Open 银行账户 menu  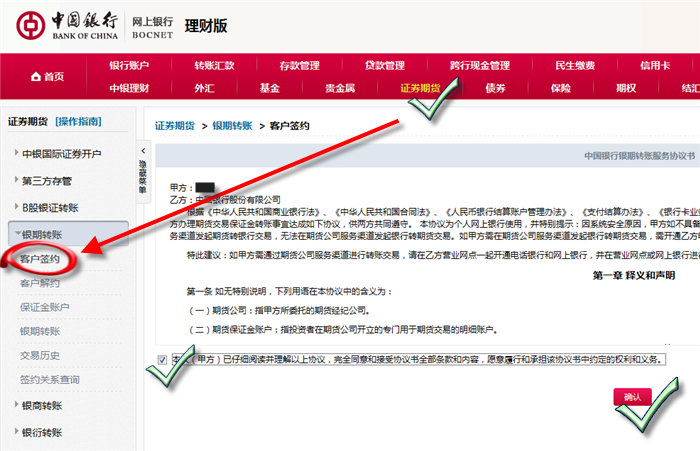[129, 66]
